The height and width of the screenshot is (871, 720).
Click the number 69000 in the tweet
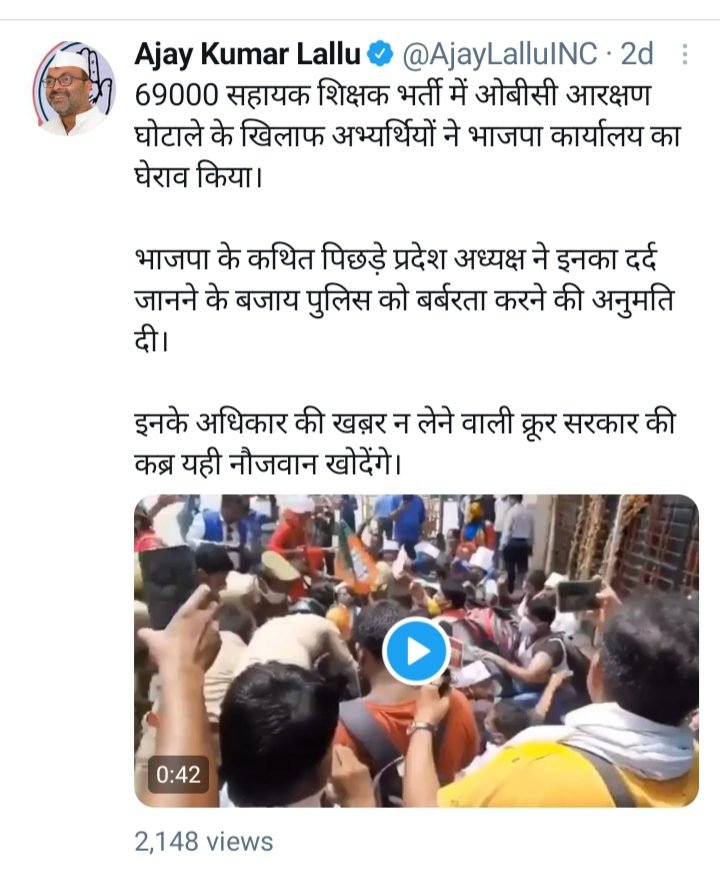pos(178,96)
